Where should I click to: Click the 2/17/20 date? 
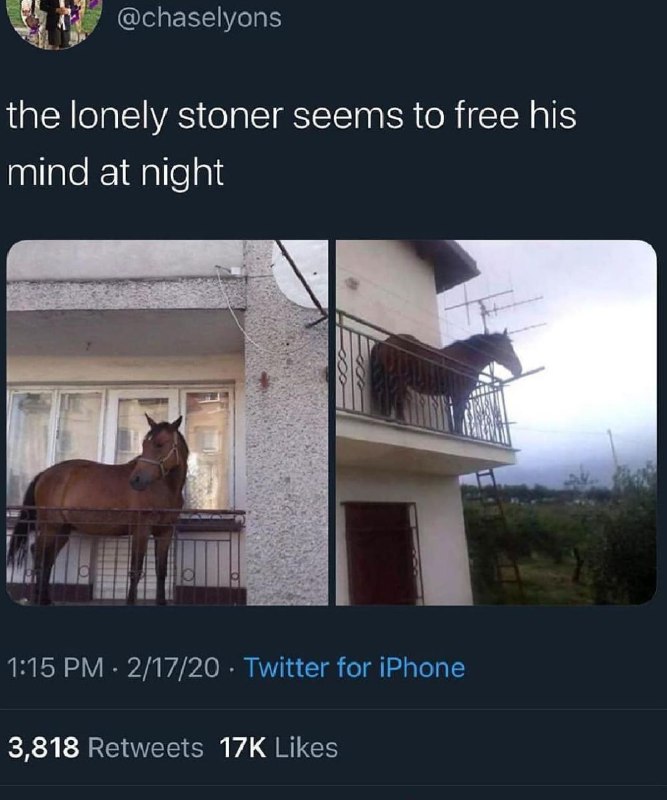174,668
